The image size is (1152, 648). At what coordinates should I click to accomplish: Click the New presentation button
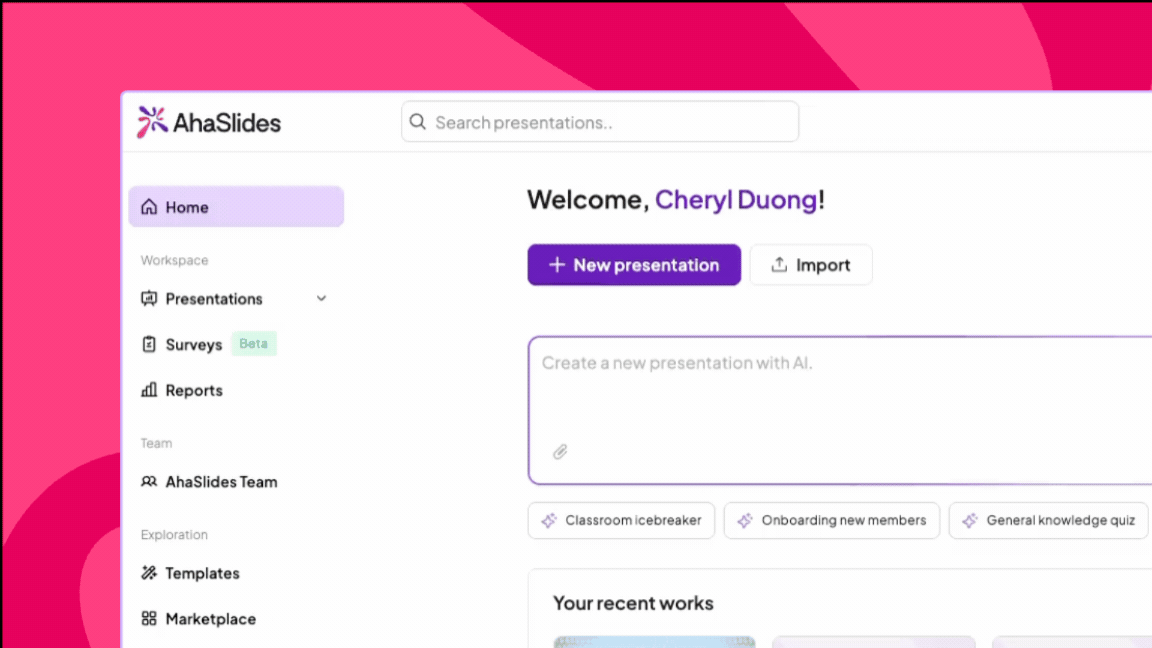pos(634,264)
